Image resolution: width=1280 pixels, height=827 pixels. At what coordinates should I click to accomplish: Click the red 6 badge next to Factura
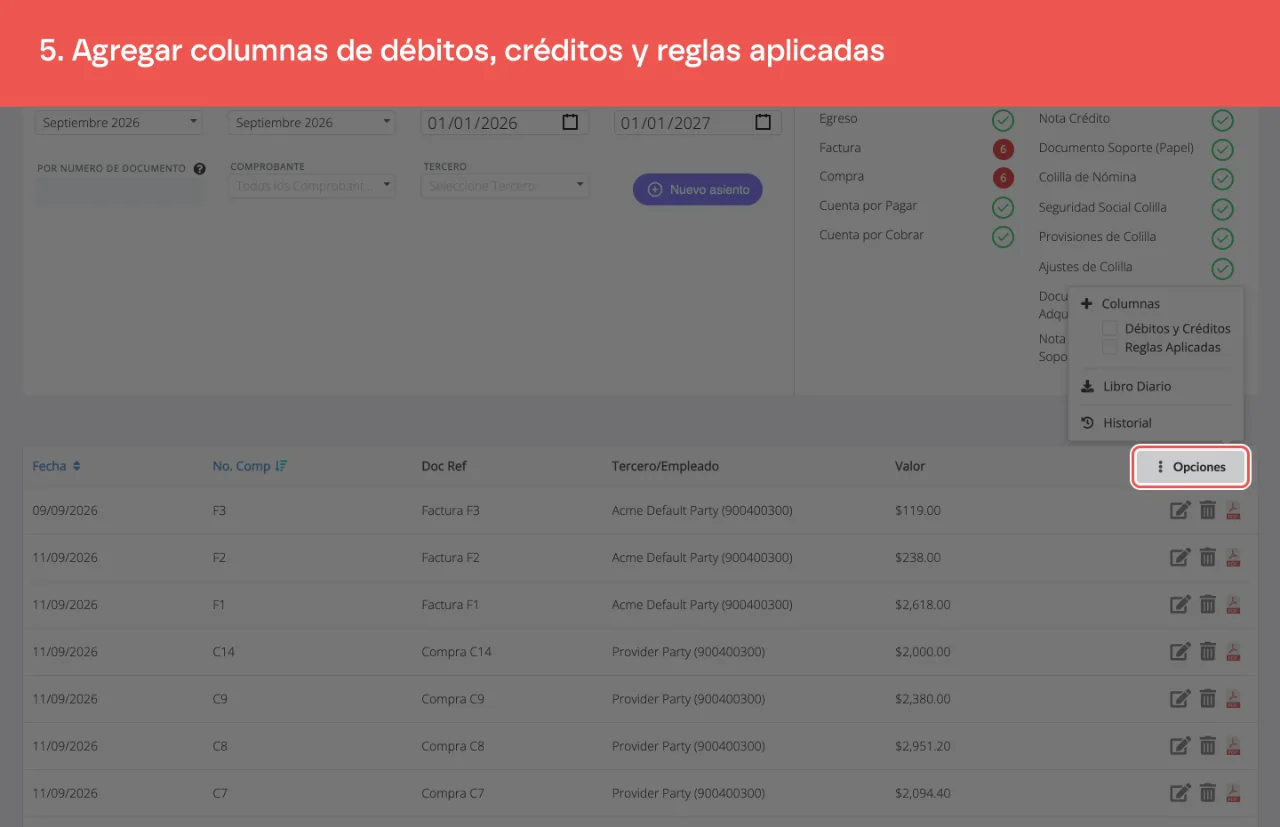point(1003,149)
